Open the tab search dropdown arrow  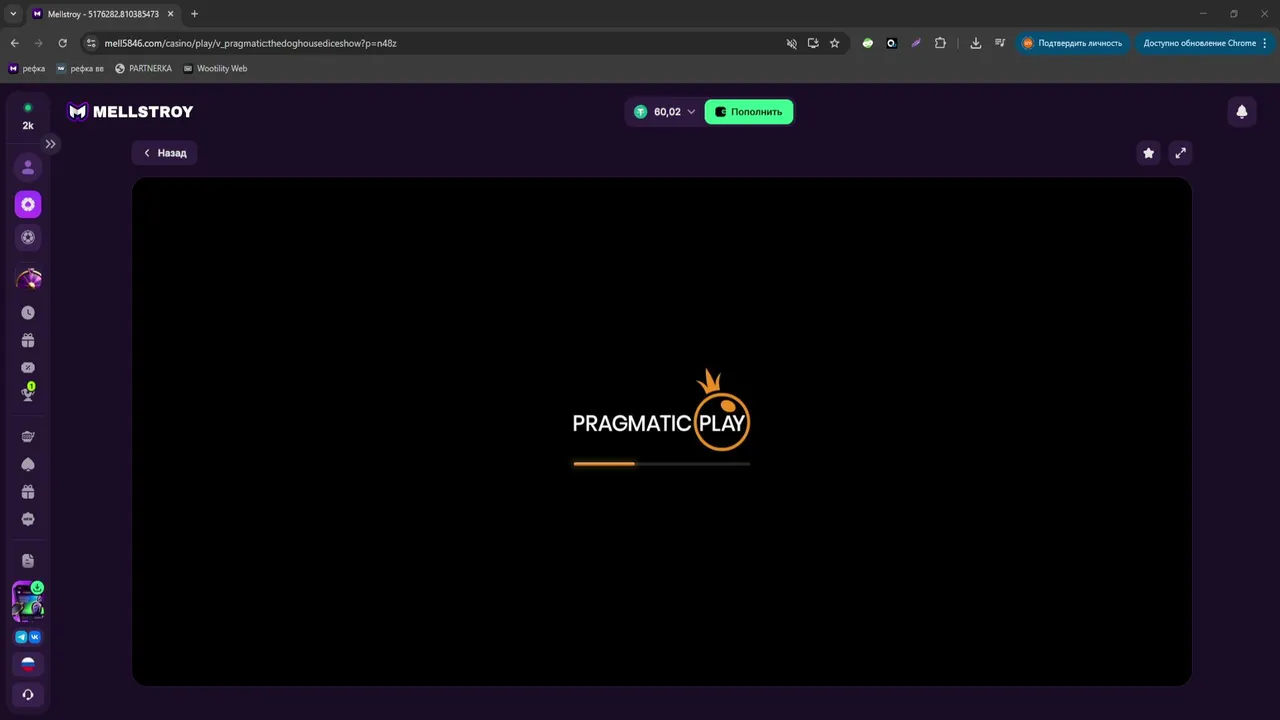[12, 14]
